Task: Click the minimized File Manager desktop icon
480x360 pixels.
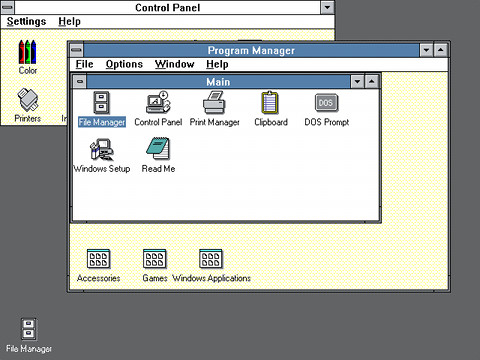Action: coord(29,329)
